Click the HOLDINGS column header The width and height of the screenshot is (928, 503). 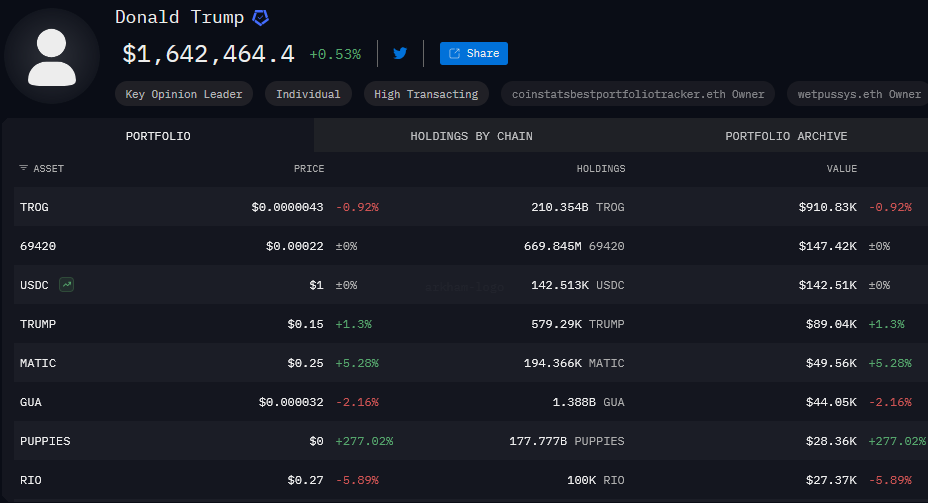coord(601,169)
